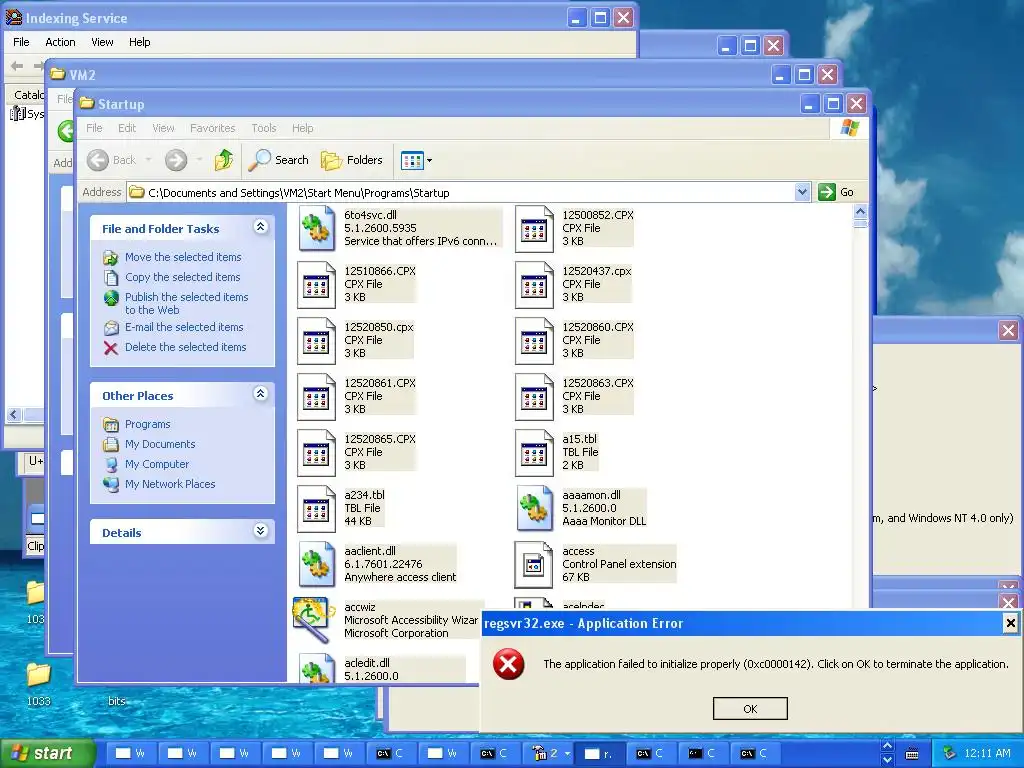
Task: Select the a234.tbl file icon
Action: click(316, 509)
